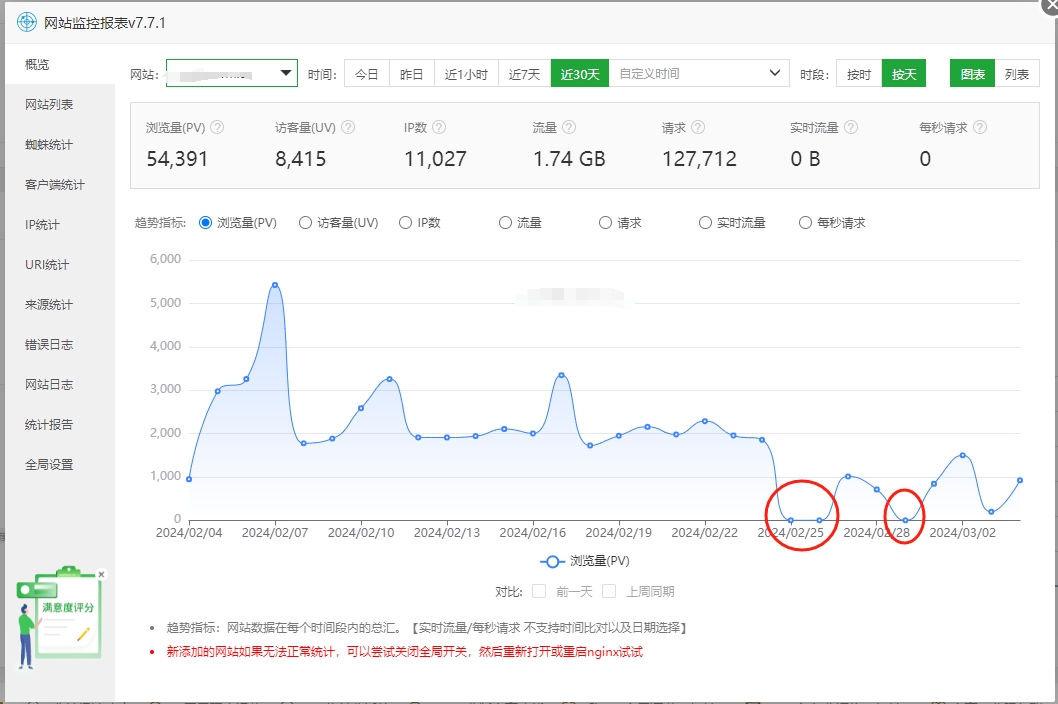Open the 蜘蛛统计 sidebar tab
Screen dimensions: 1058x704
coord(59,144)
